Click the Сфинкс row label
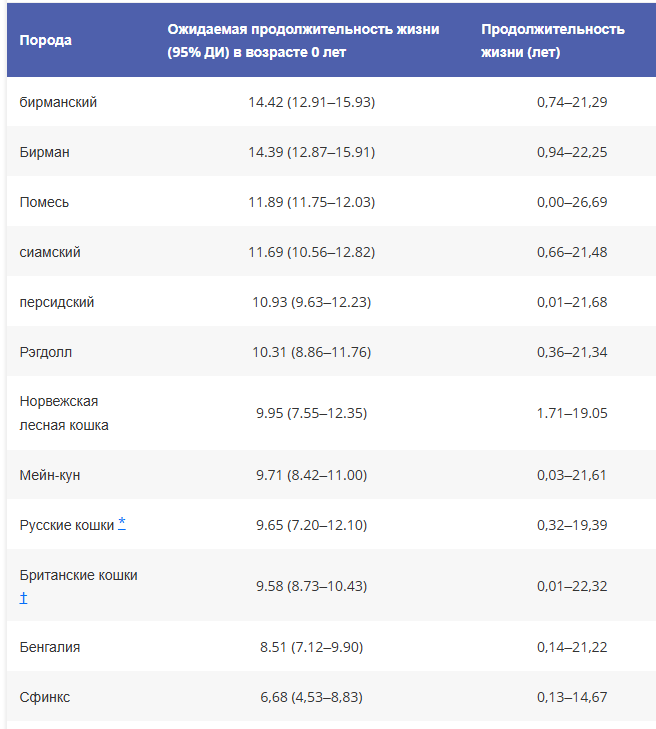This screenshot has width=656, height=729. (x=45, y=697)
